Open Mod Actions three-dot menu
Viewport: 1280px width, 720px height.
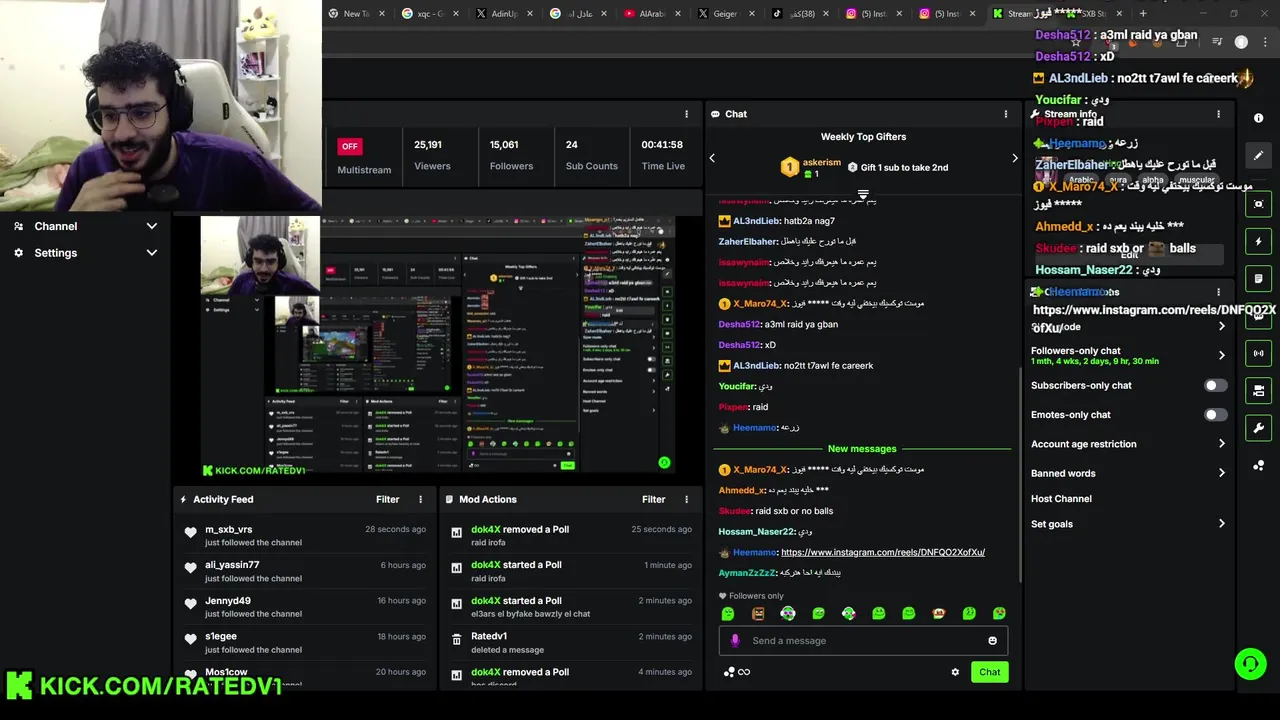coord(686,499)
